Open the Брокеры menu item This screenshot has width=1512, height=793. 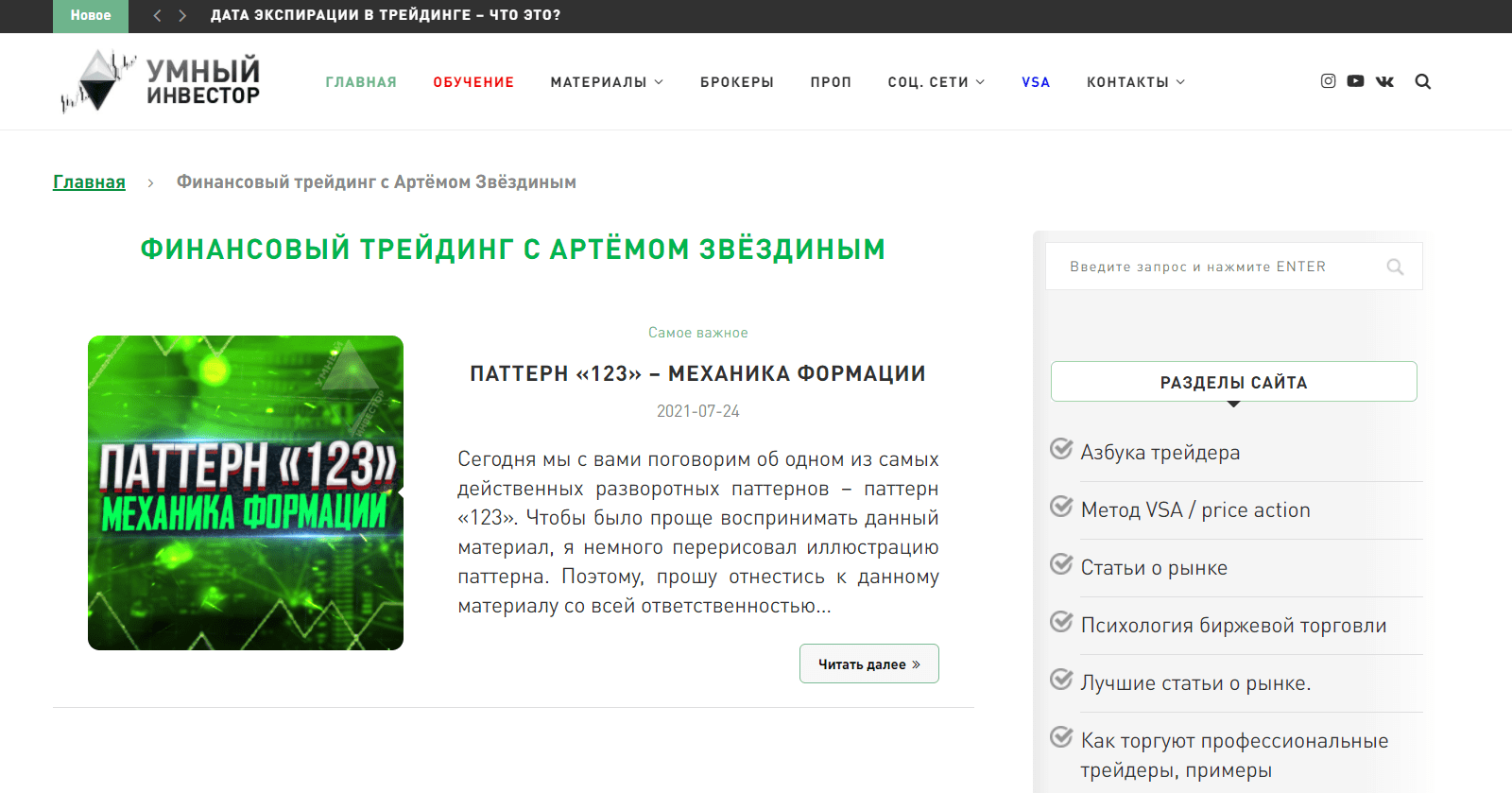(x=737, y=82)
